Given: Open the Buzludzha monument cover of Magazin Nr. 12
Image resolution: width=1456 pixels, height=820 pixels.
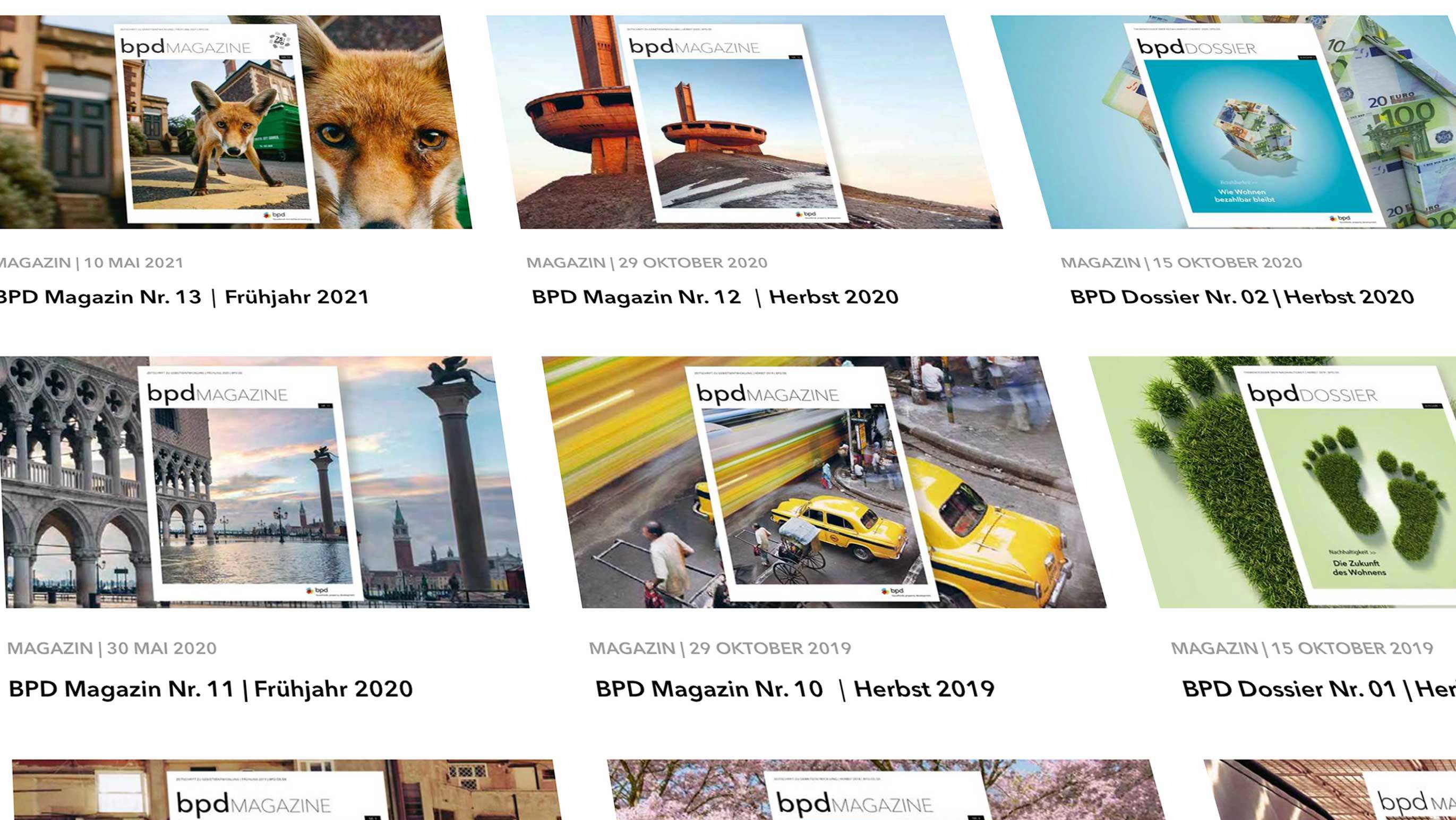Looking at the screenshot, I should (745, 122).
